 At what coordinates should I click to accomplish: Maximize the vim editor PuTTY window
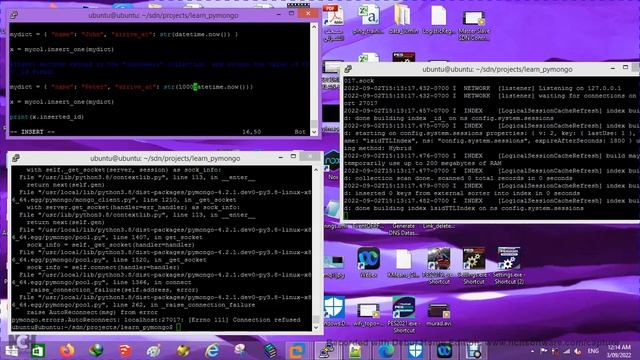coord(291,13)
